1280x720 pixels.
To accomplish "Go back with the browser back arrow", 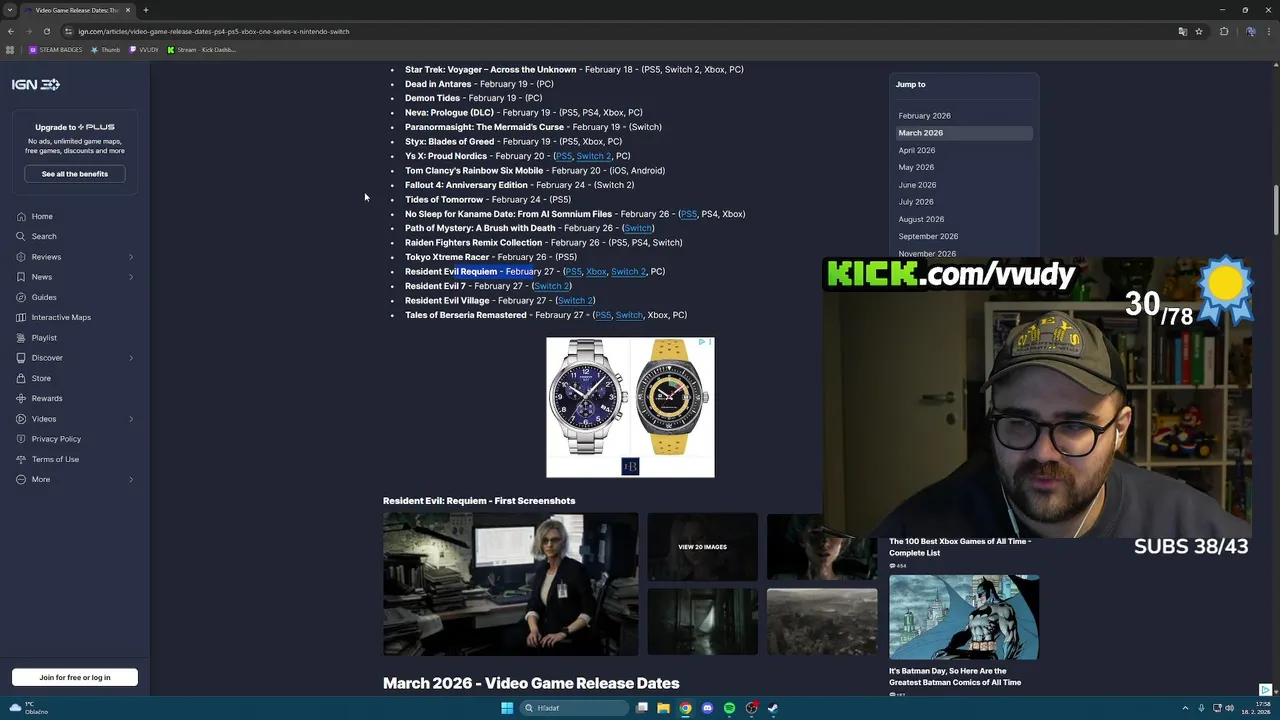I will 11,31.
